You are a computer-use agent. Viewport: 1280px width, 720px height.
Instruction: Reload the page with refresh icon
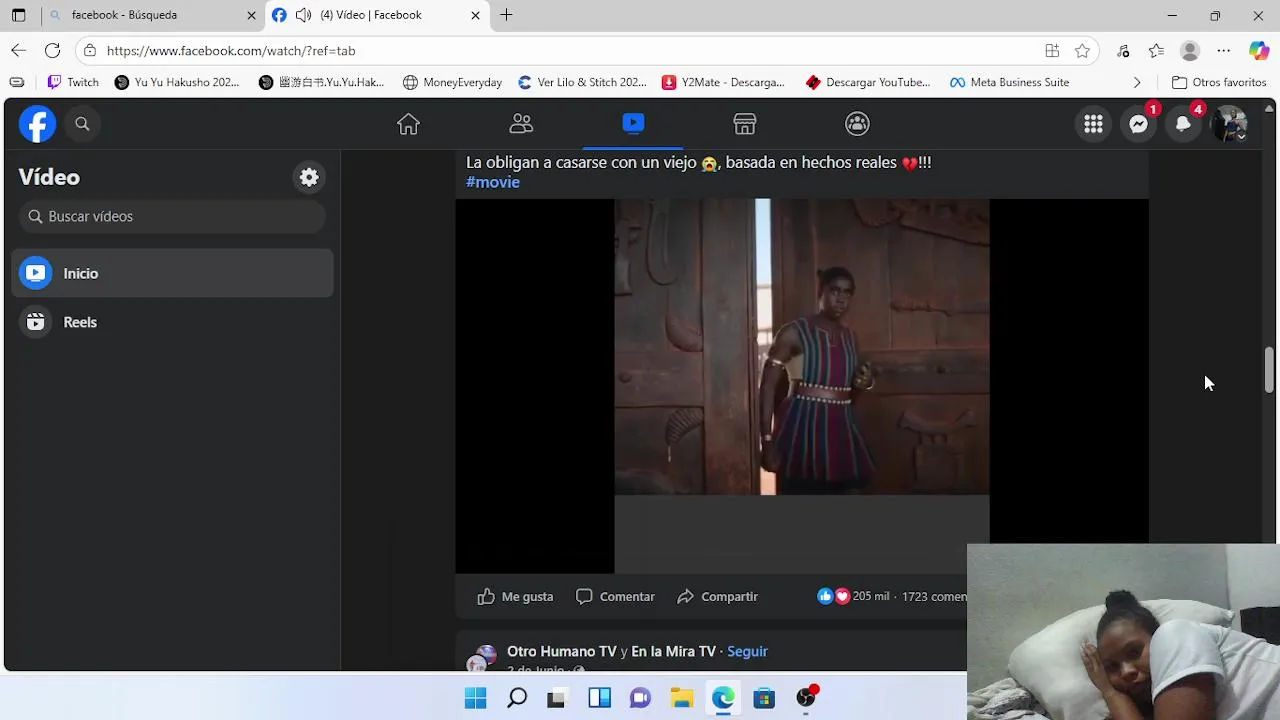52,50
